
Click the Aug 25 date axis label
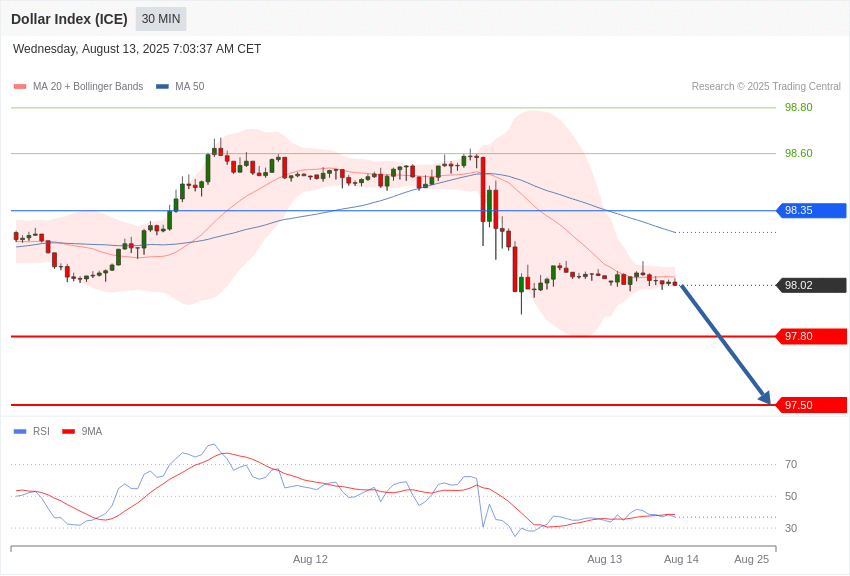coord(751,559)
